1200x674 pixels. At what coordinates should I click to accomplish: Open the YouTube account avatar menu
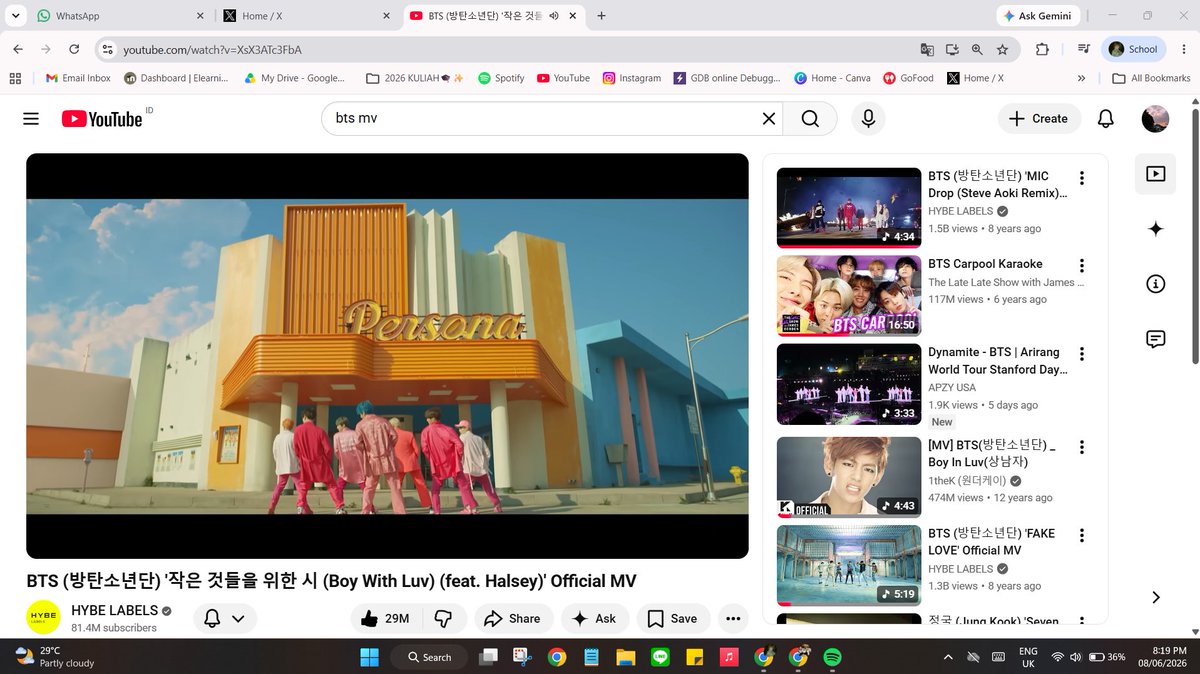coord(1155,118)
